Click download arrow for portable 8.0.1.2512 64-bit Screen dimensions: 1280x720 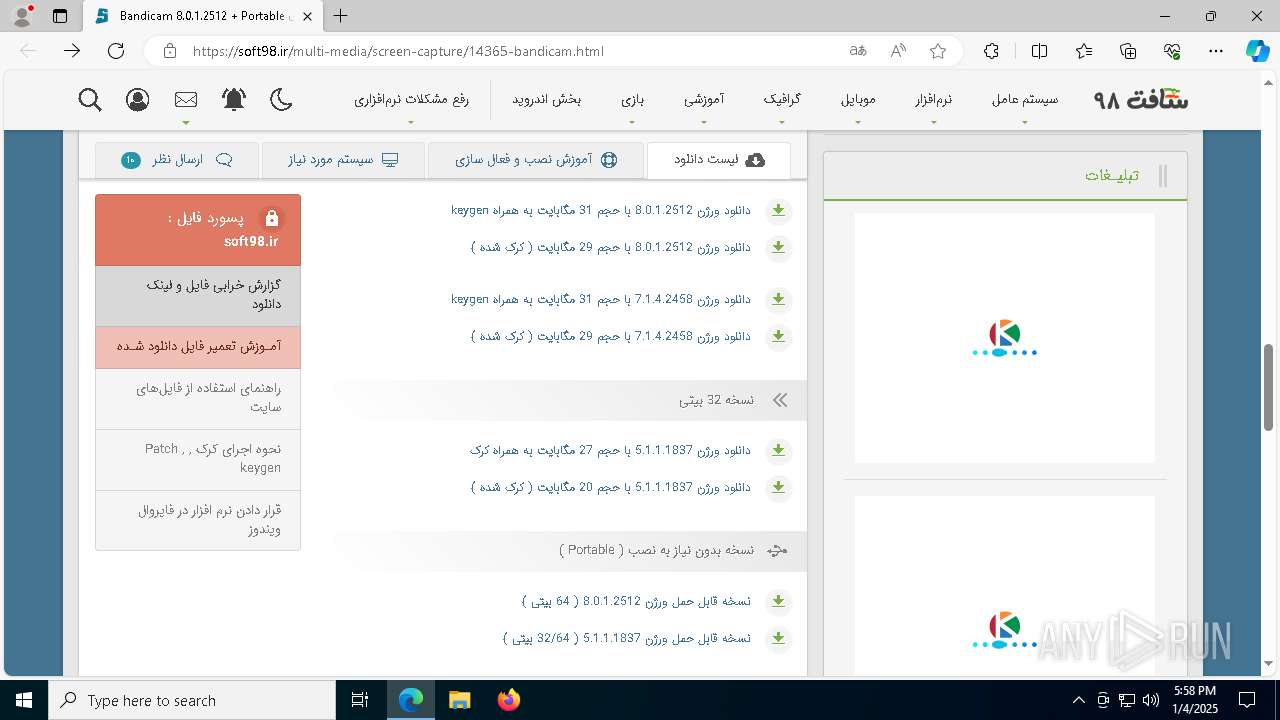(x=778, y=602)
